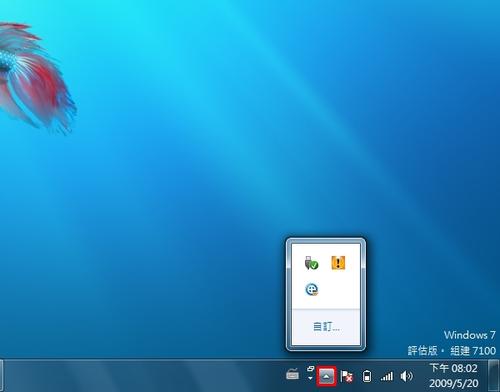500x392 pixels.
Task: Click the betta fish wallpaper image
Action: [x=35, y=77]
